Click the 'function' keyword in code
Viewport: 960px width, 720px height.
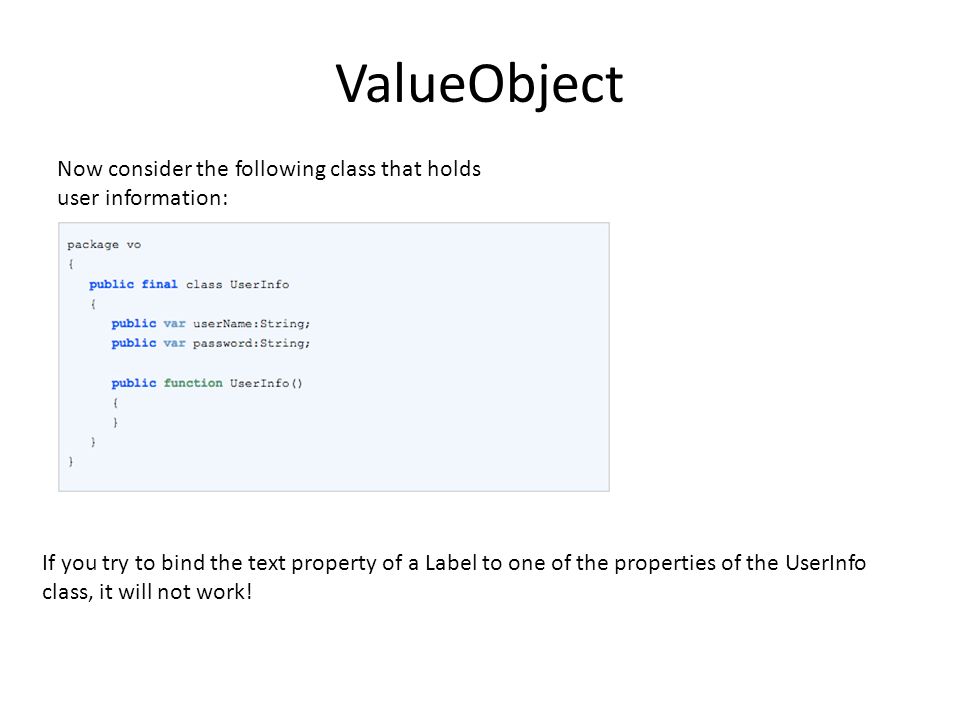click(193, 383)
